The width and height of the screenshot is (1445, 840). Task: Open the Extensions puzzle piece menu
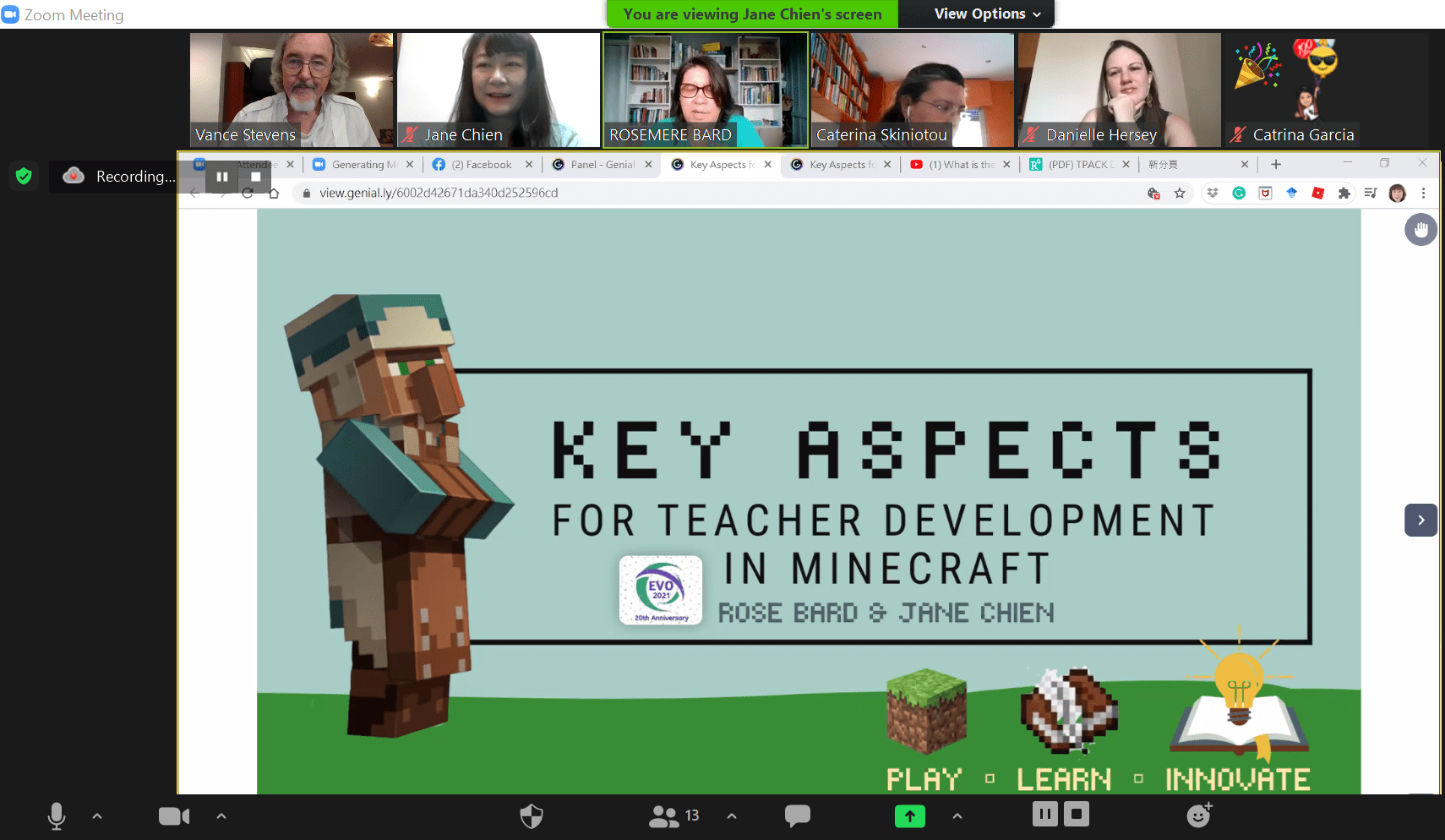coord(1344,194)
